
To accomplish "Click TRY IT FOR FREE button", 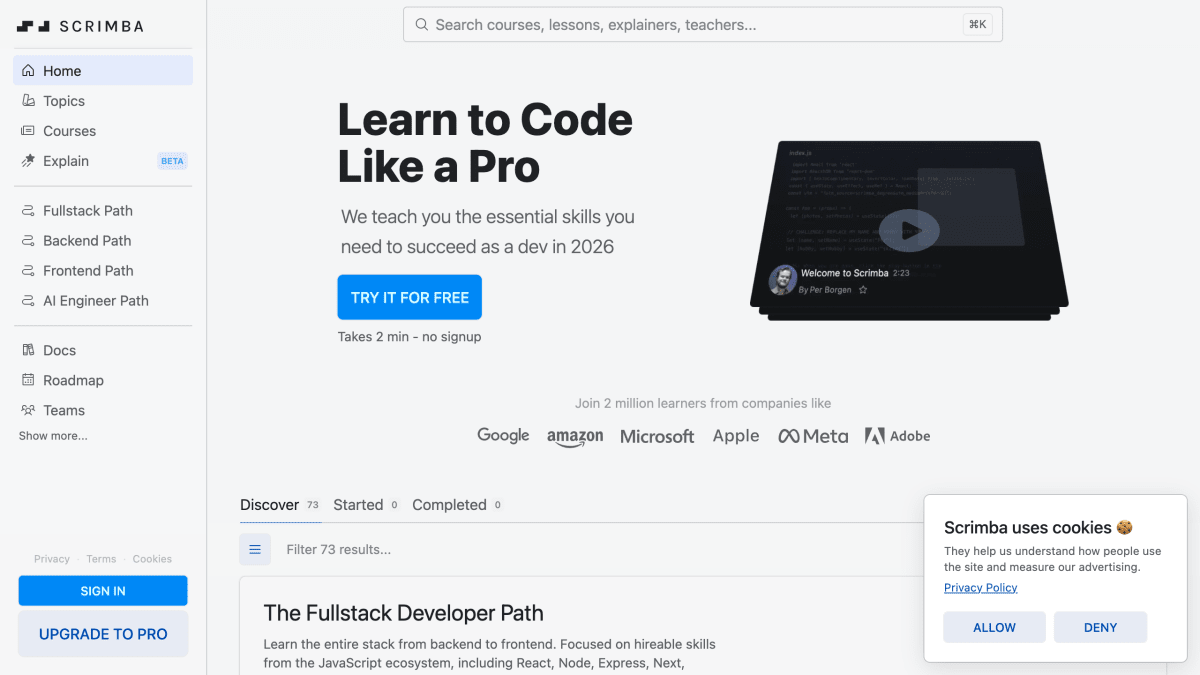I will pyautogui.click(x=410, y=297).
